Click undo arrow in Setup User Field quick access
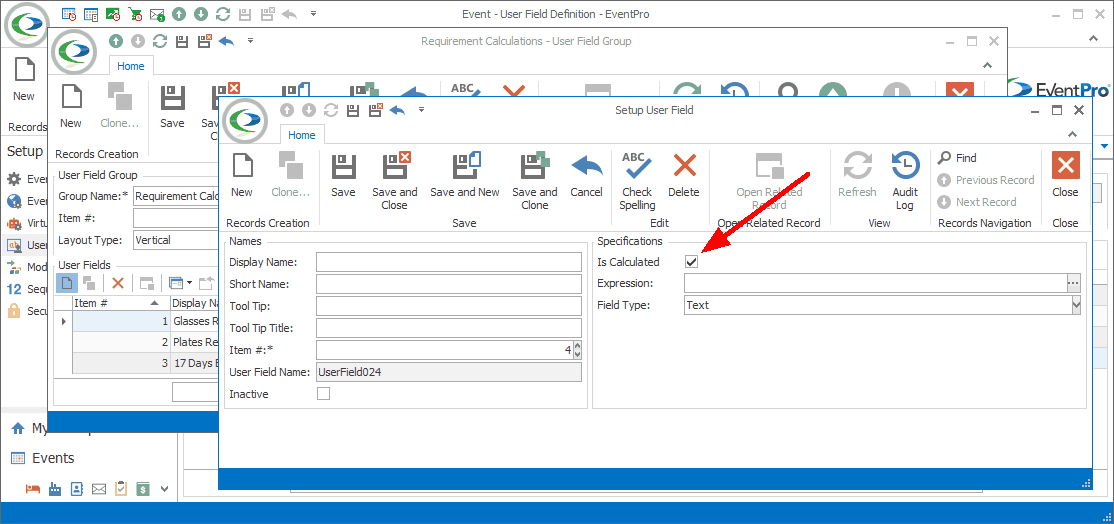The image size is (1114, 524). (x=397, y=110)
